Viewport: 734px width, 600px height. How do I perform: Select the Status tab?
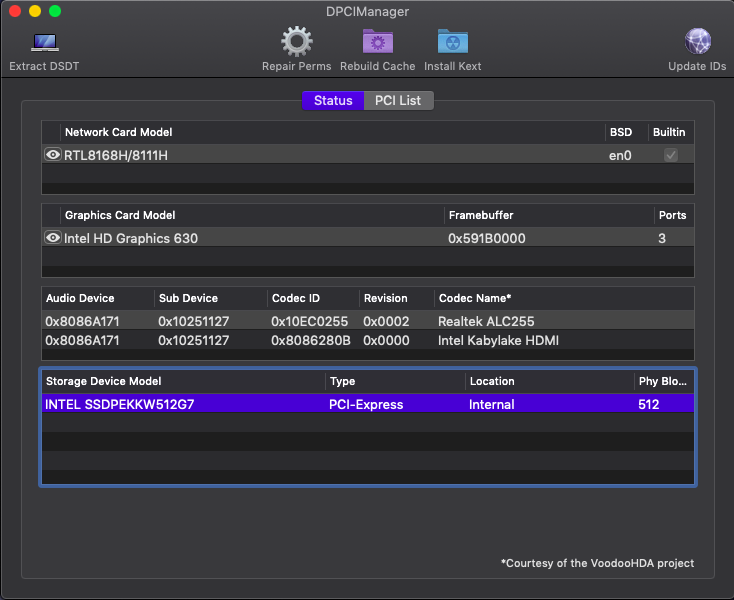(333, 101)
